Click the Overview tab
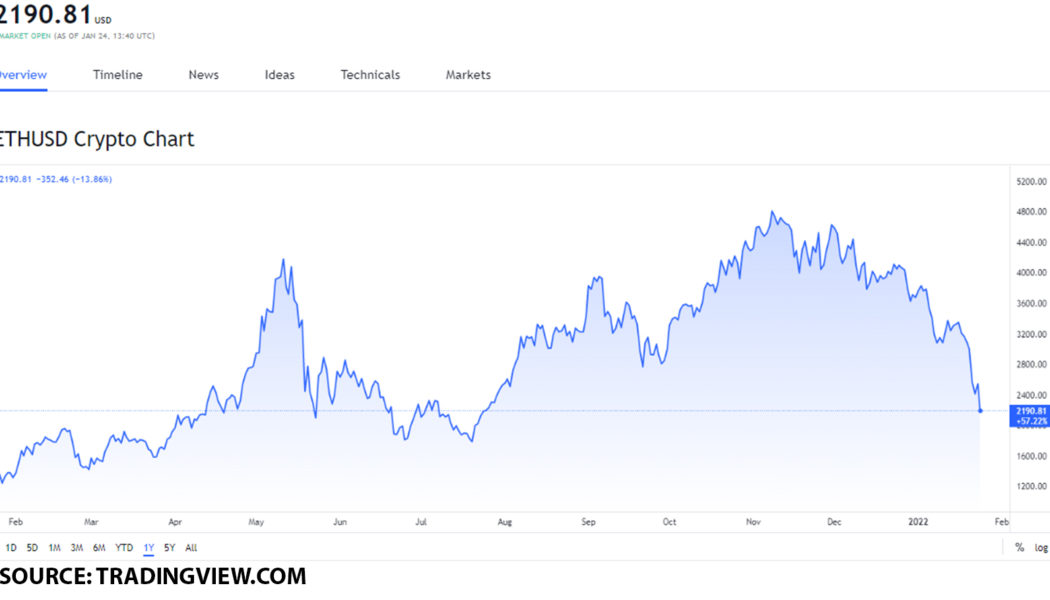The height and width of the screenshot is (600, 1050). (x=22, y=75)
